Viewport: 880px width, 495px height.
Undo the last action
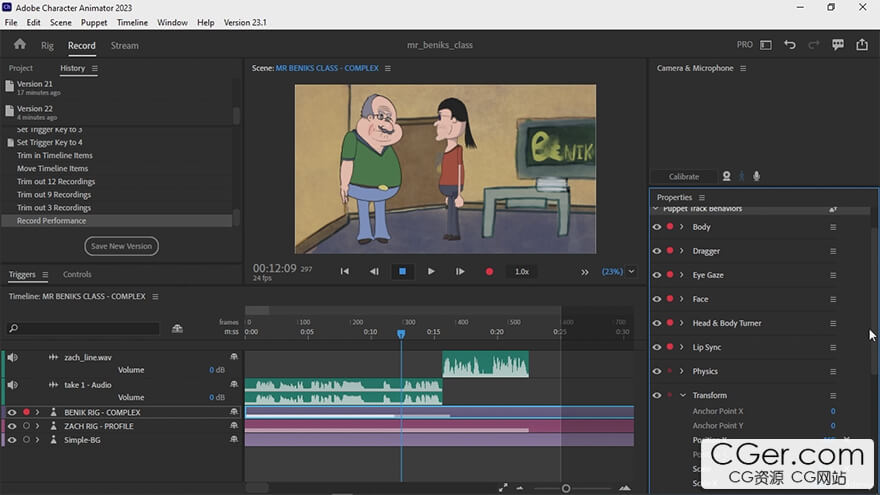coord(790,45)
